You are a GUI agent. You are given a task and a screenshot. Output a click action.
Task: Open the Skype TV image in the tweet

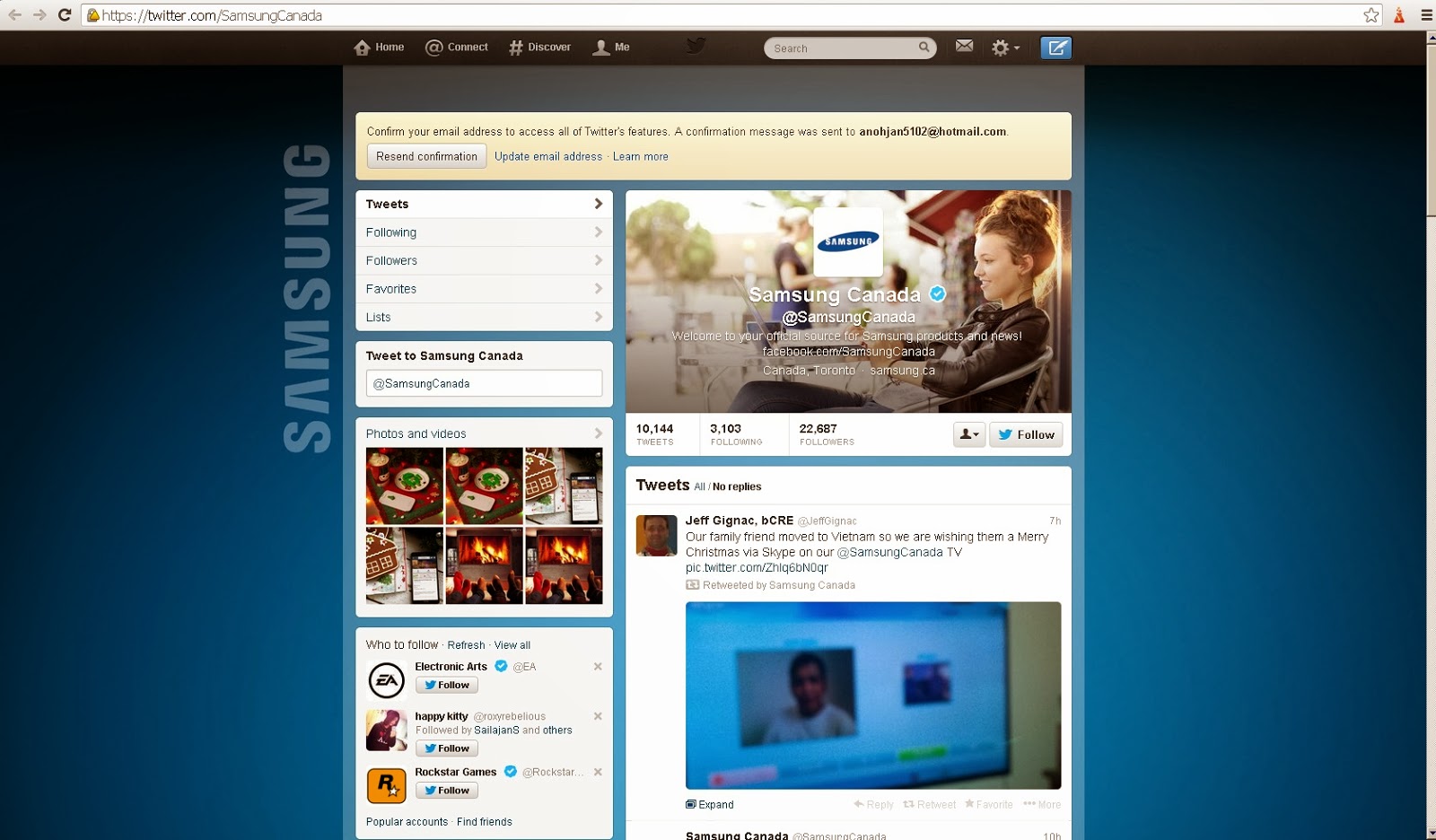[x=873, y=696]
